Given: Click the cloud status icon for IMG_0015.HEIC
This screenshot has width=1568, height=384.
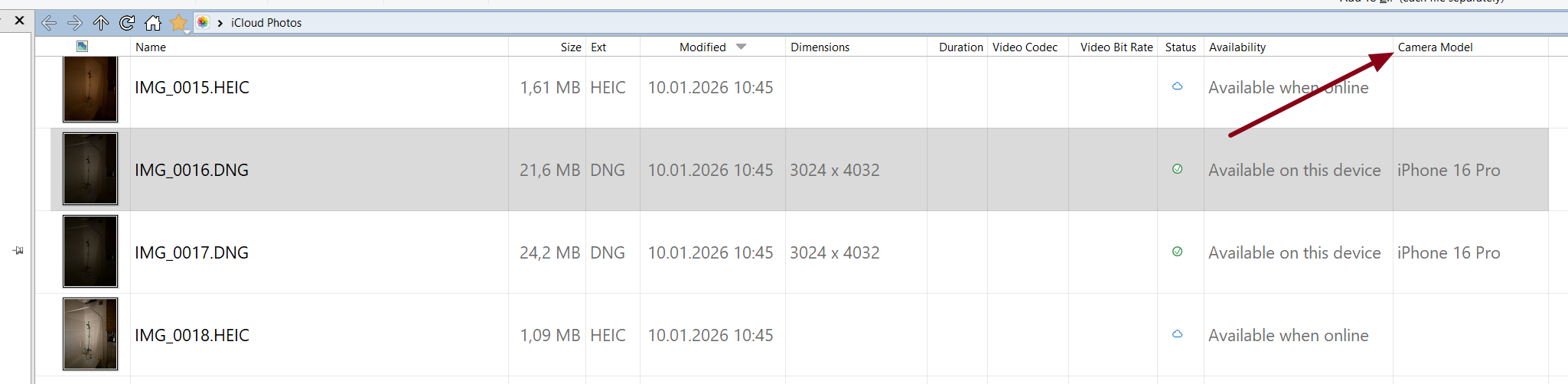Looking at the screenshot, I should [1177, 86].
